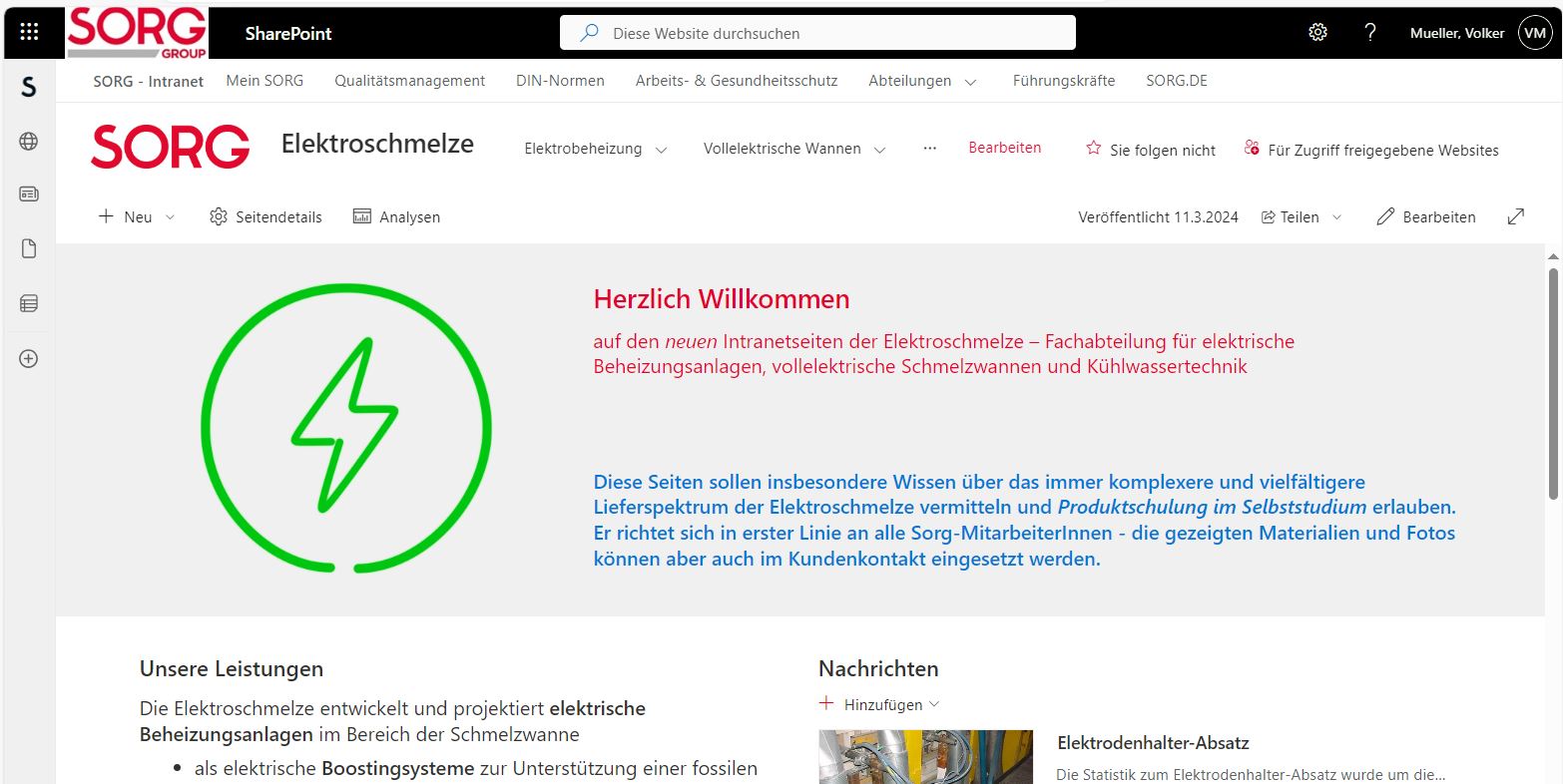Click the SharePoint label in header
The image size is (1563, 784).
[288, 33]
